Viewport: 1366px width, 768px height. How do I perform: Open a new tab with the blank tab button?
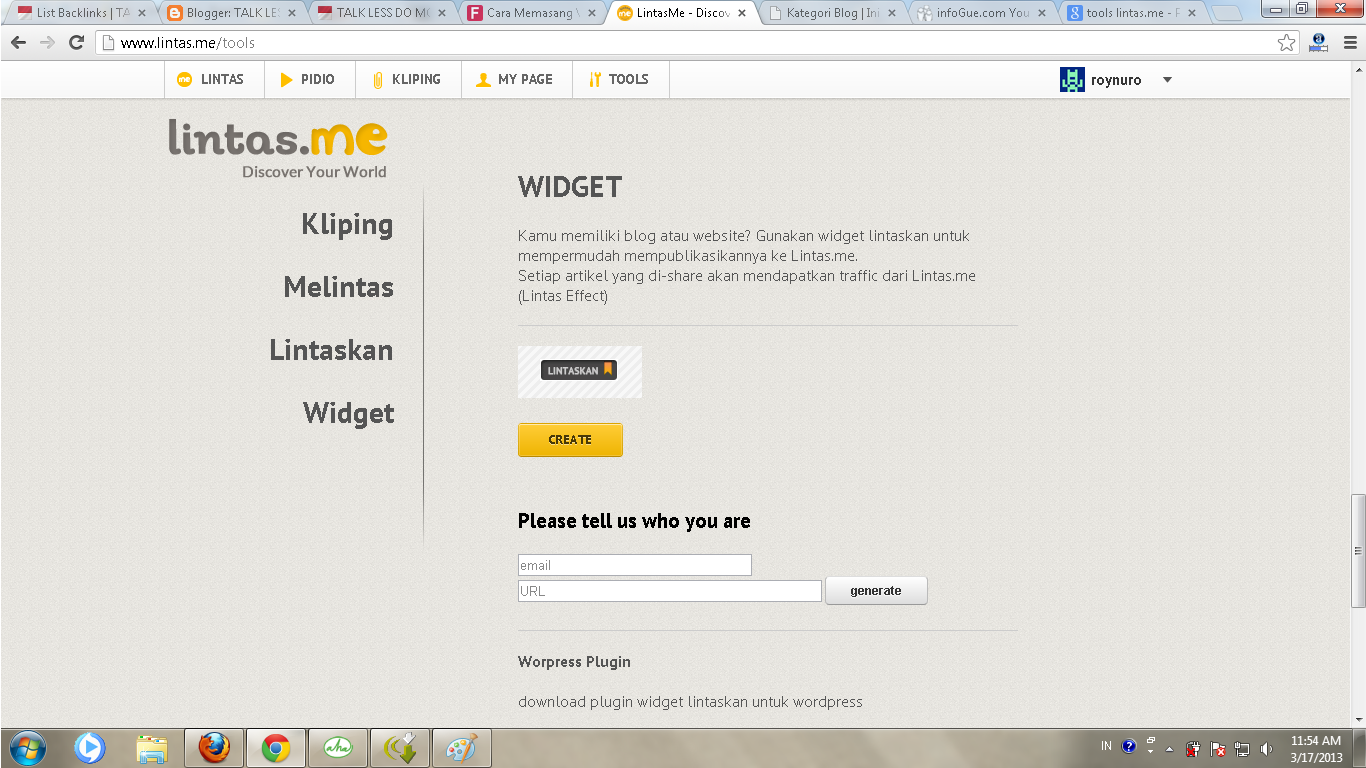pos(1227,14)
